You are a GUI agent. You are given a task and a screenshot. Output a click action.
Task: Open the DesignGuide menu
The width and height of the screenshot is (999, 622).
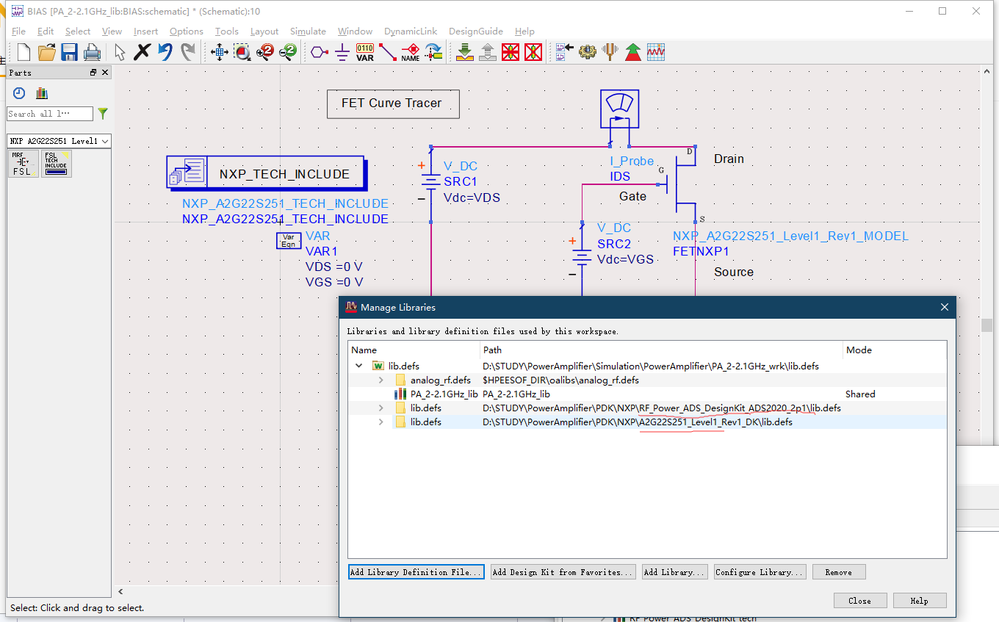(476, 31)
